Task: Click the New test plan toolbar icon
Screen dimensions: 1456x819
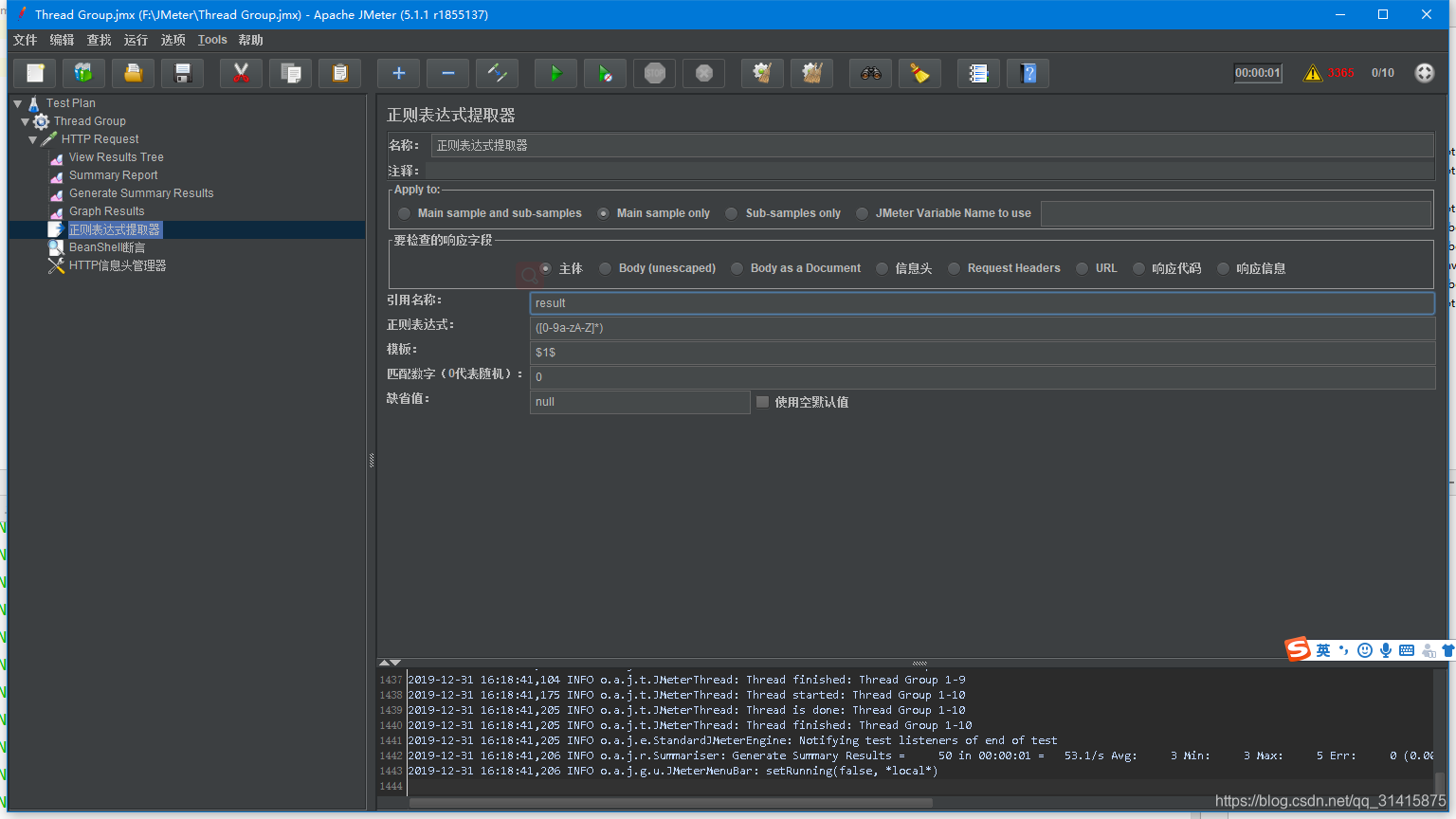Action: pos(35,73)
